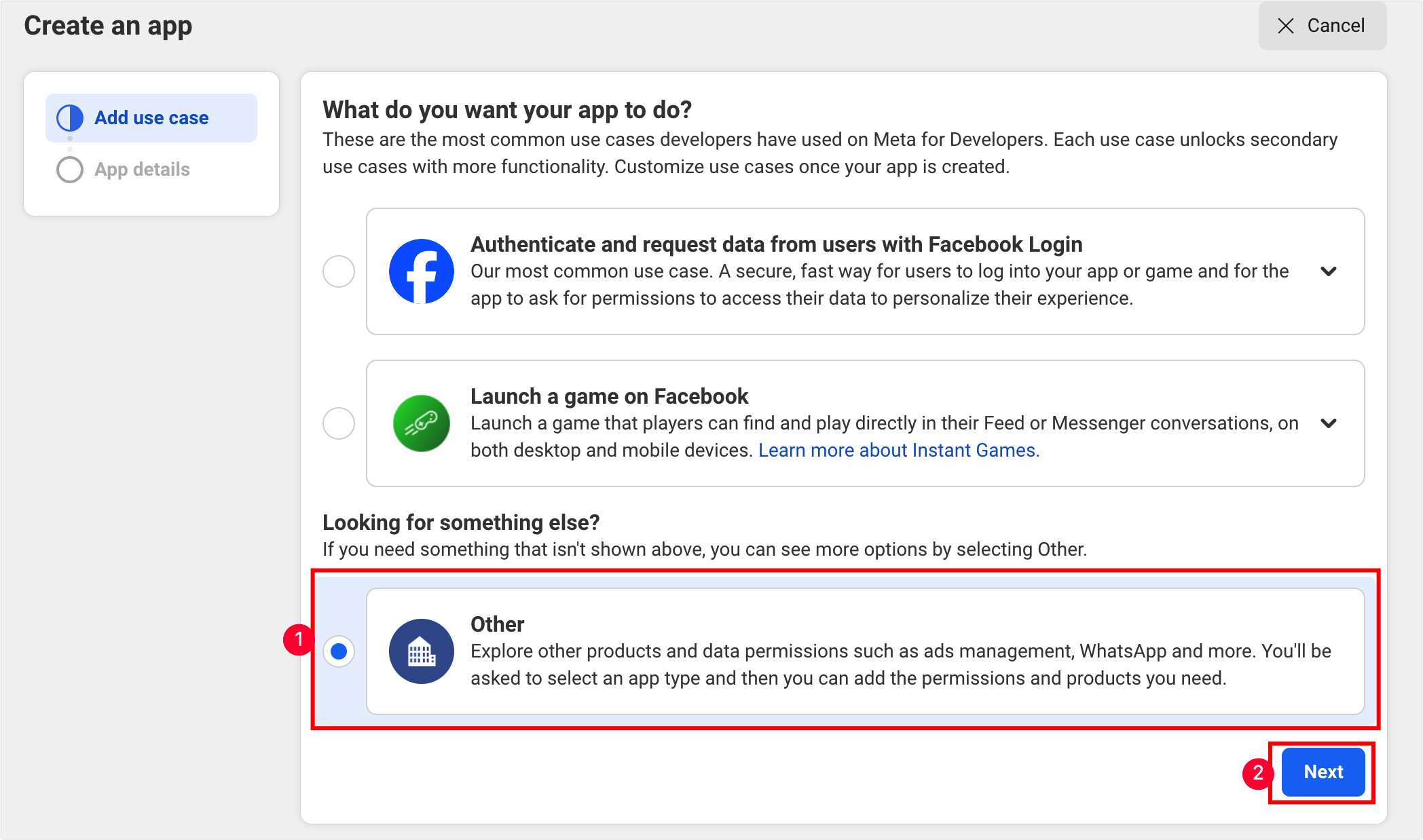Image resolution: width=1423 pixels, height=840 pixels.
Task: Click the half-filled Add use case icon
Action: tap(70, 118)
